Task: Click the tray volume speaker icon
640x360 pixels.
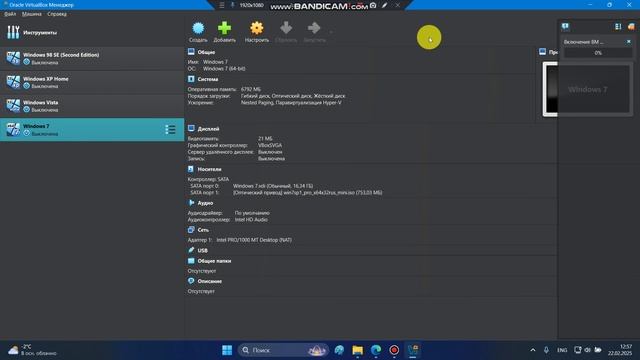Action: point(587,350)
